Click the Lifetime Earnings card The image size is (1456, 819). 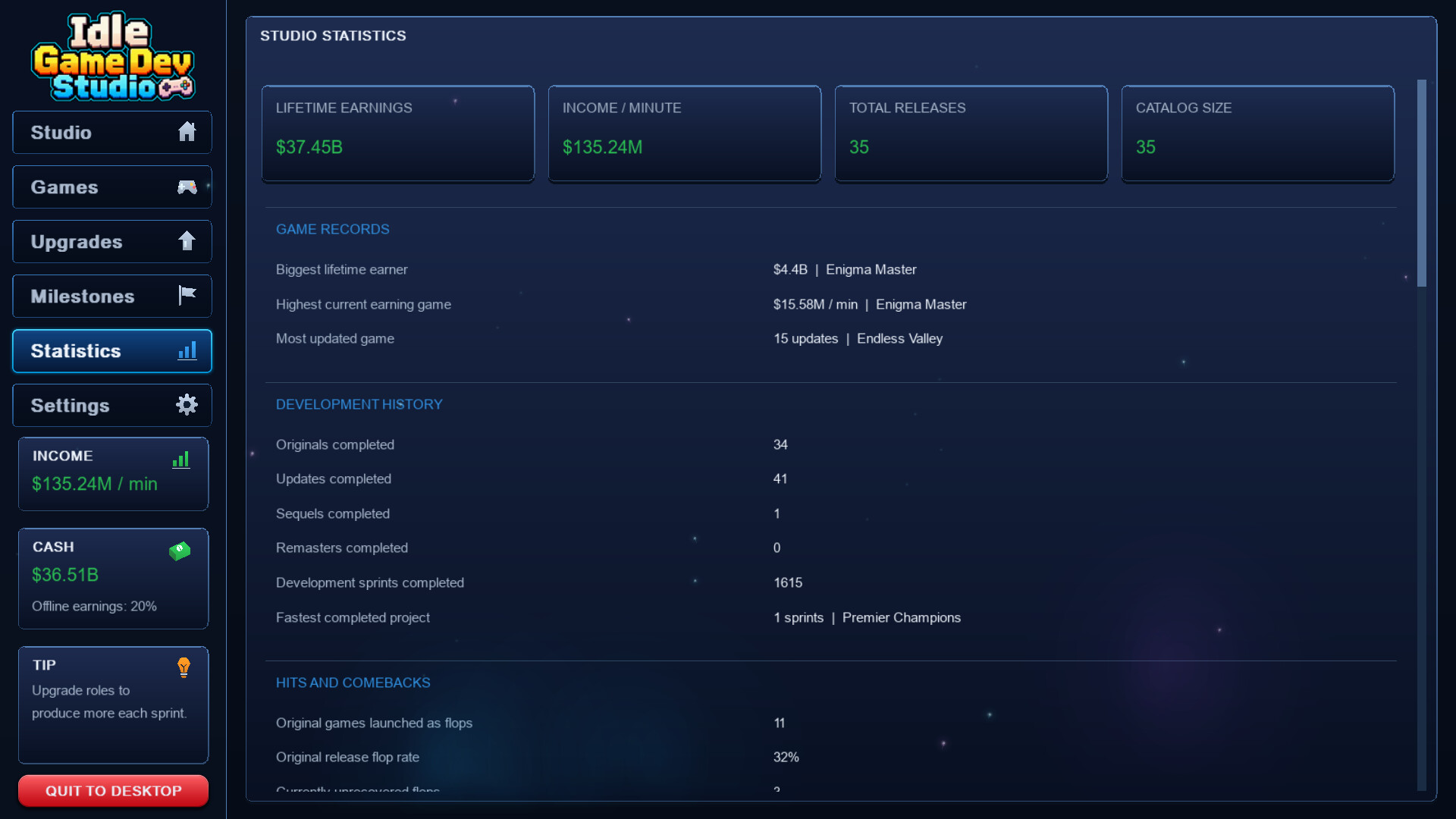[x=398, y=133]
